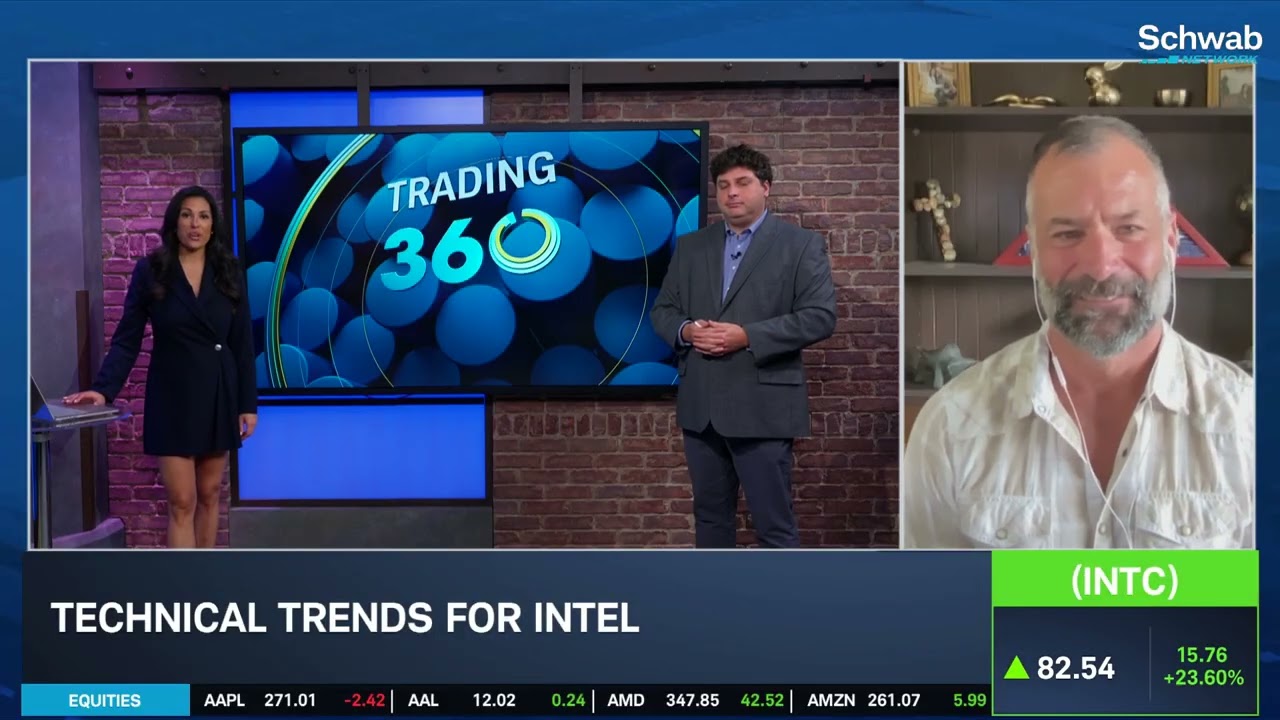
Task: Click the AMZN ticker symbol
Action: 831,700
